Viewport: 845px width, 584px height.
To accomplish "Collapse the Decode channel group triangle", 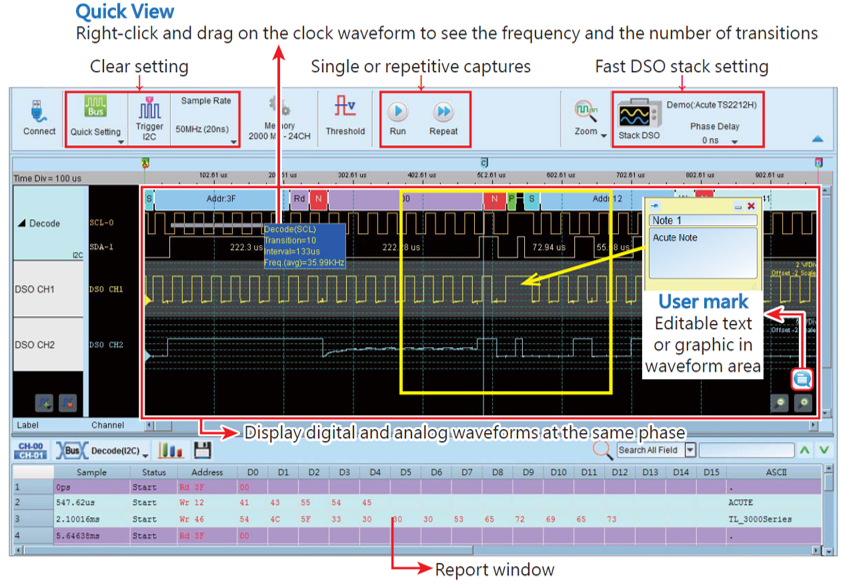I will (22, 224).
